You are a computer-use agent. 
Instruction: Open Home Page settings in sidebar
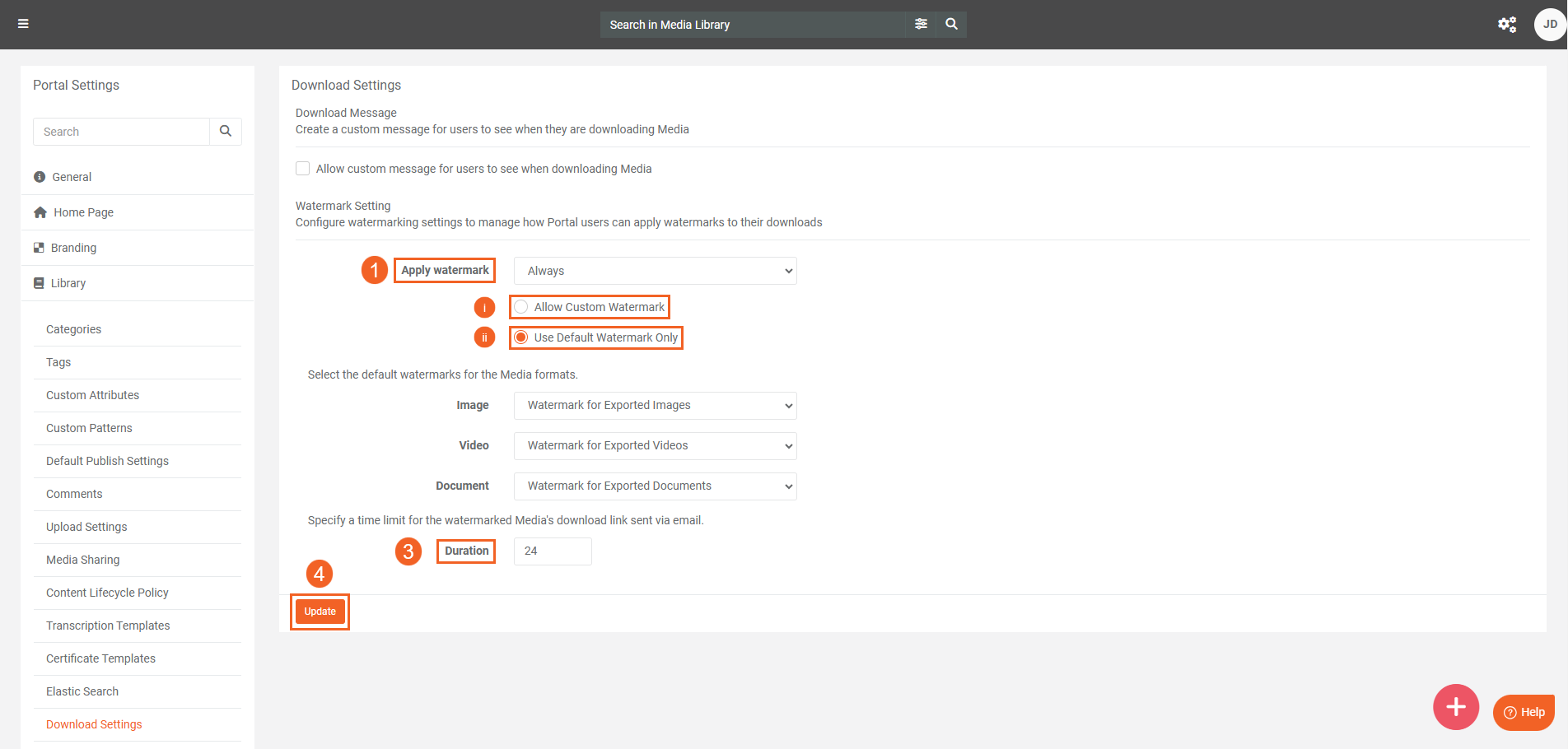tap(83, 212)
